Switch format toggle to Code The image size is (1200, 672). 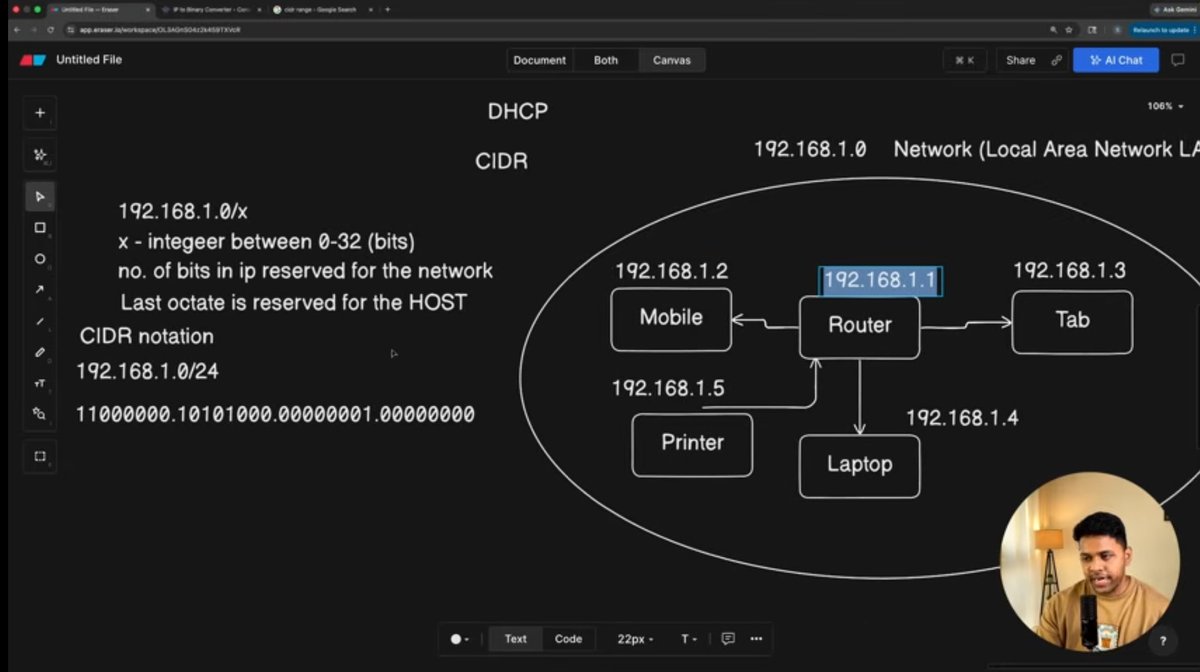[568, 639]
